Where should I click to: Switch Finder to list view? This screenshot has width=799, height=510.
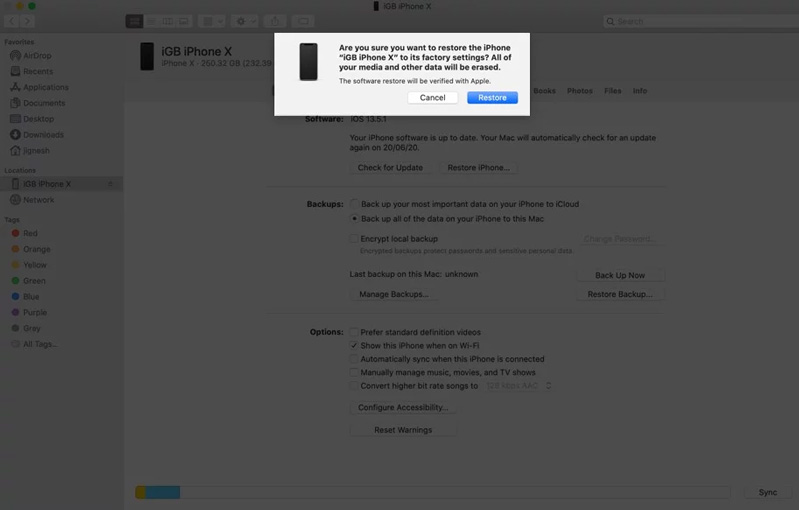(x=151, y=21)
